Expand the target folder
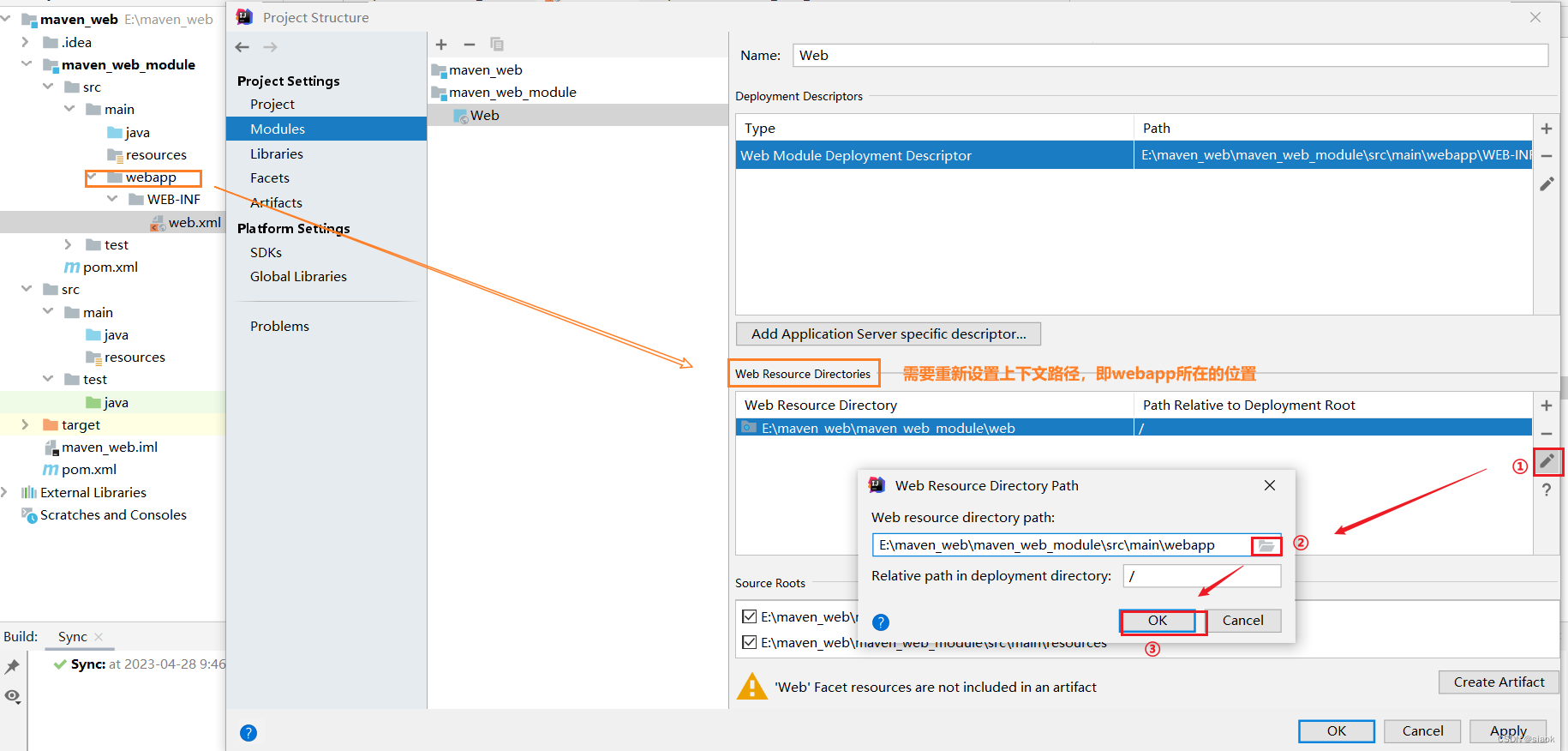This screenshot has width=1568, height=751. point(25,424)
